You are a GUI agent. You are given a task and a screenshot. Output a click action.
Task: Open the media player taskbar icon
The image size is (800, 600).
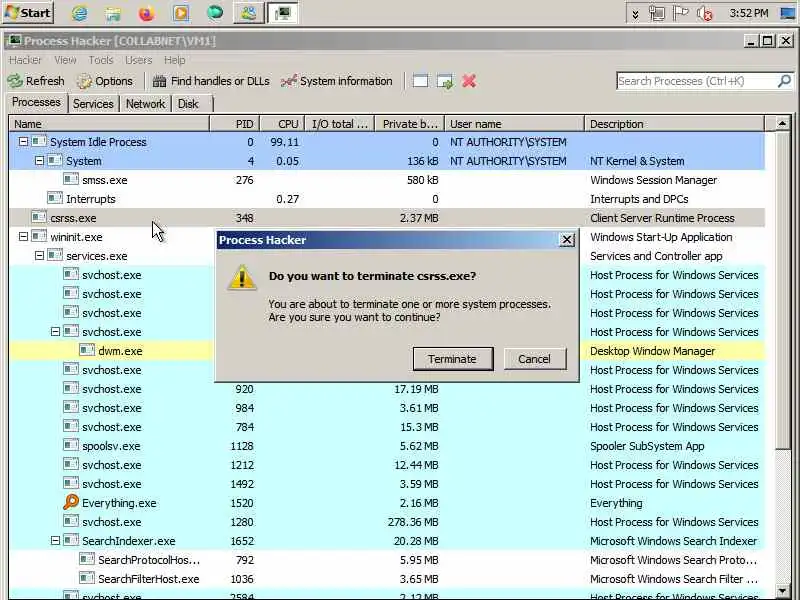point(180,13)
